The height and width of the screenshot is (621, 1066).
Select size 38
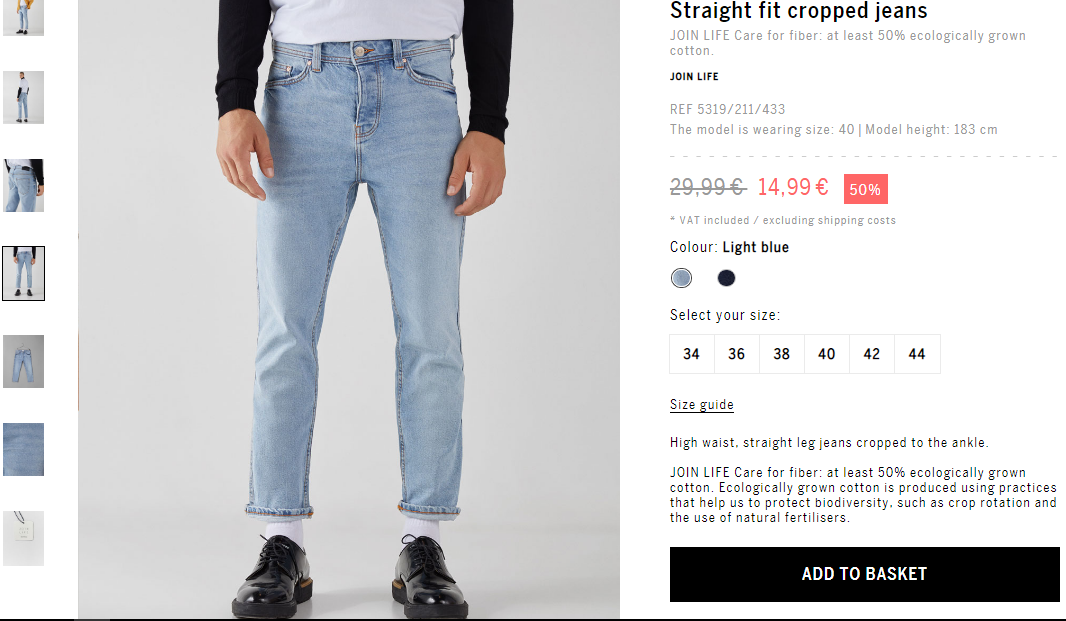[x=782, y=354]
